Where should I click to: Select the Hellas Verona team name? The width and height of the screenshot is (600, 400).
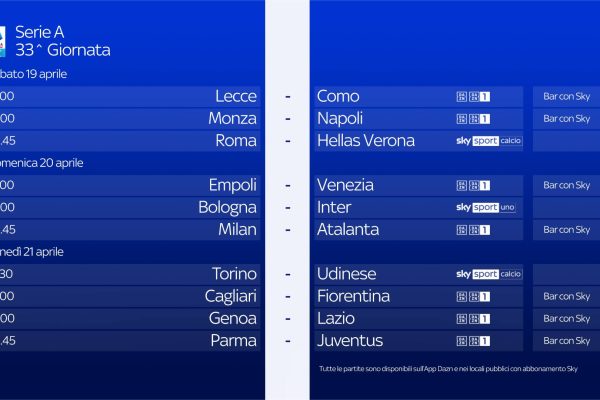point(365,141)
